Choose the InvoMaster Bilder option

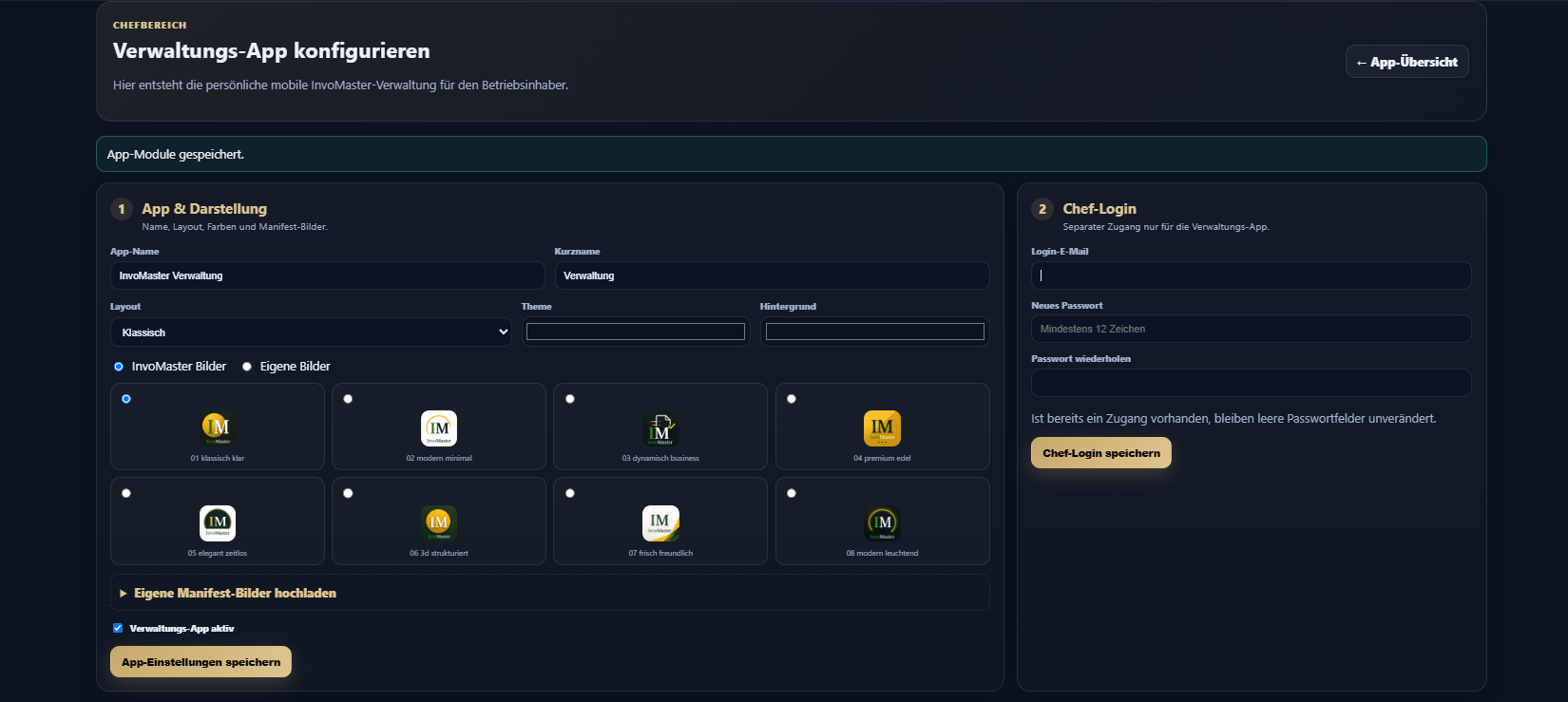[x=119, y=367]
